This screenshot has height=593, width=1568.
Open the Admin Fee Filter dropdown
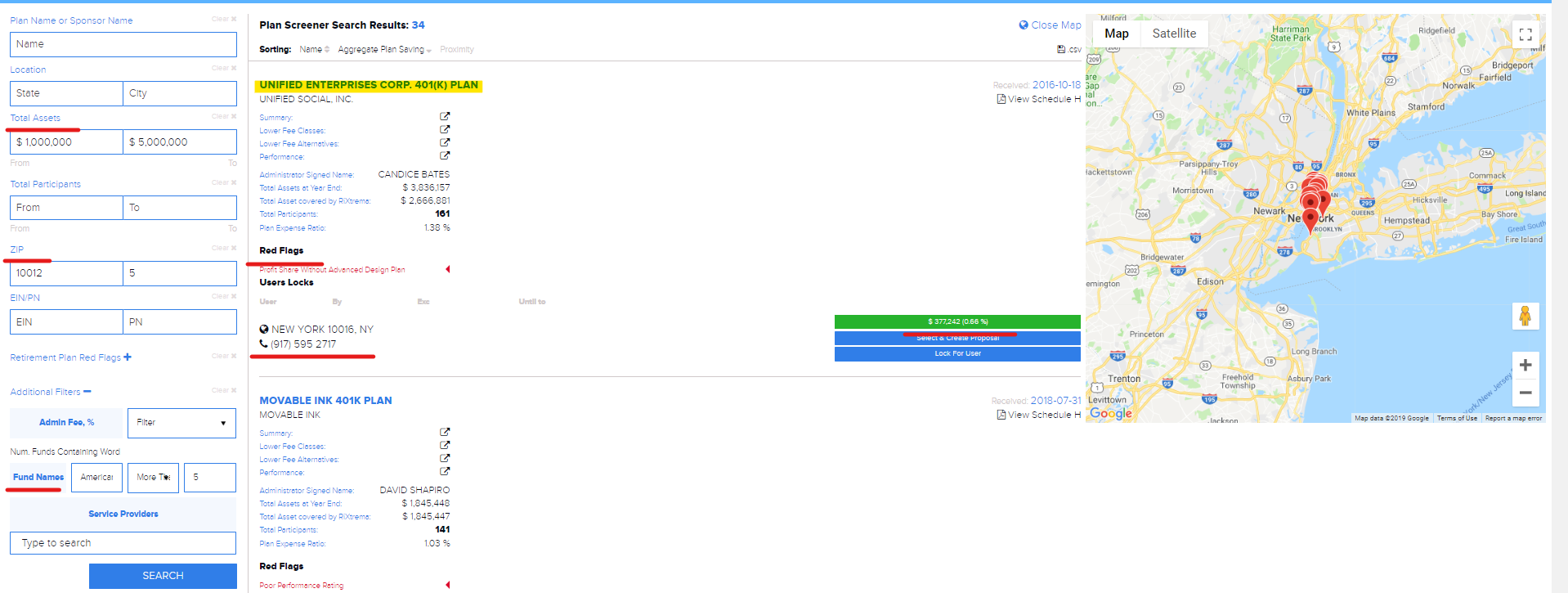(x=181, y=423)
